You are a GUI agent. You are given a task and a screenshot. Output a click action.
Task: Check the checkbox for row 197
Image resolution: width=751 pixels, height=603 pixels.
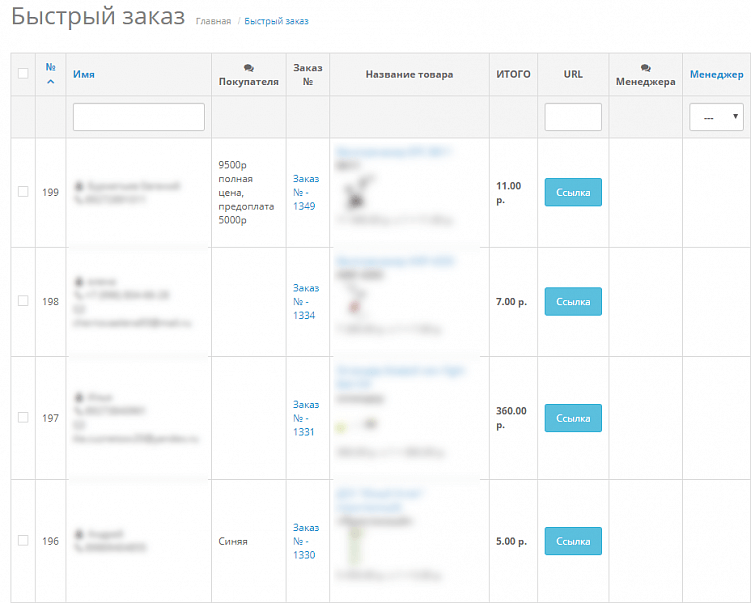tap(23, 417)
